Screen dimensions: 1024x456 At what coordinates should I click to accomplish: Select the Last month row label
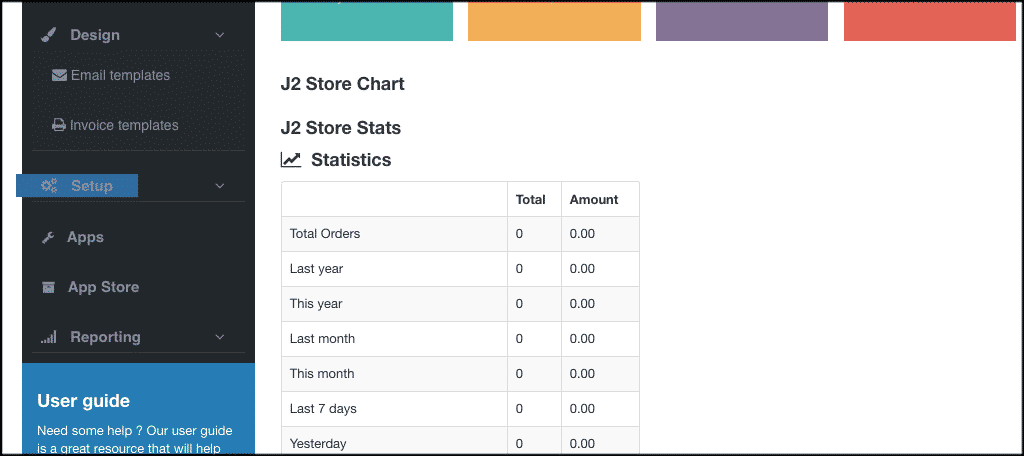pyautogui.click(x=323, y=339)
